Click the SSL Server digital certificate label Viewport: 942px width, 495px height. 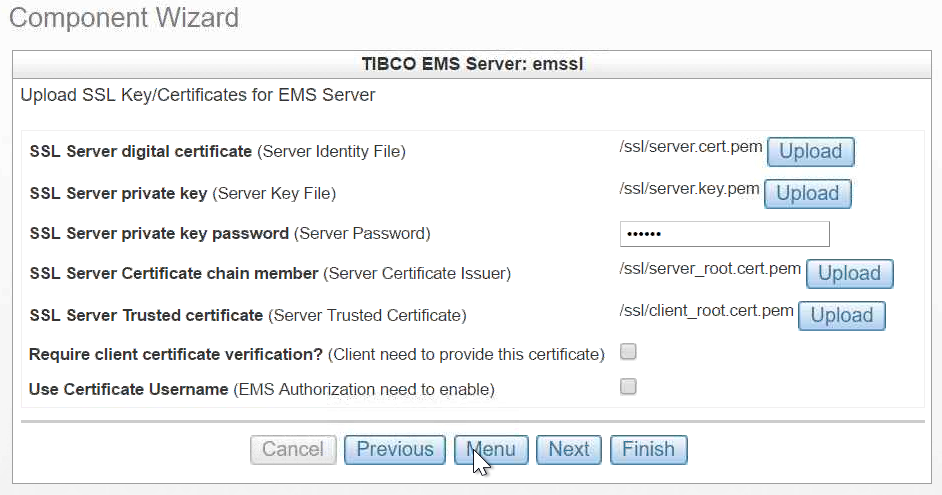(x=141, y=152)
